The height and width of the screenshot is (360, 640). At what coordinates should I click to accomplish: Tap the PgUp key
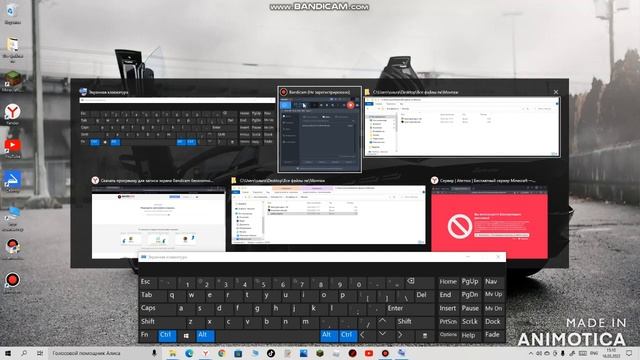(x=470, y=282)
